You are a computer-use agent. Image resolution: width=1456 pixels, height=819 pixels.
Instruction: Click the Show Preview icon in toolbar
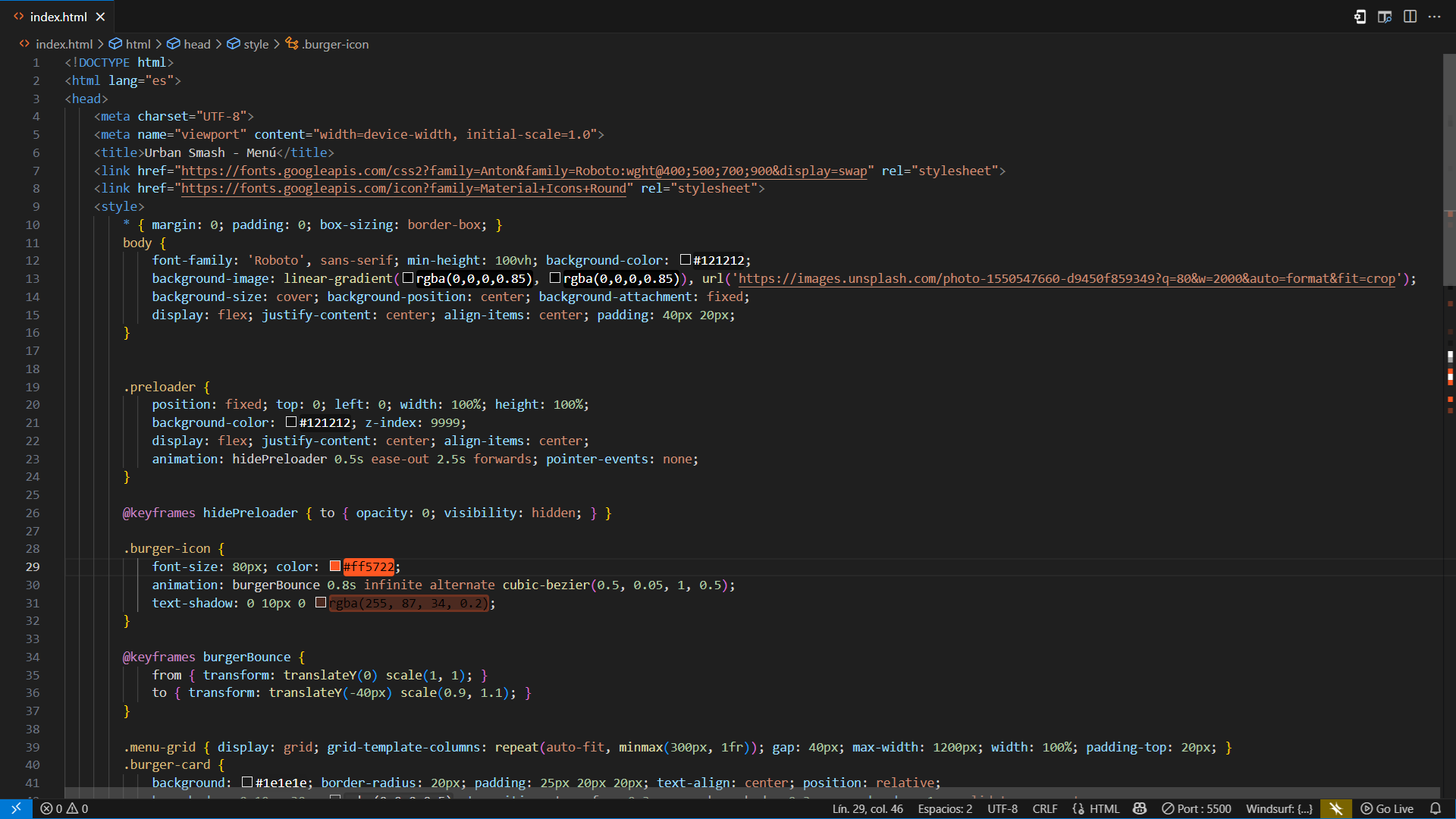pos(1385,17)
